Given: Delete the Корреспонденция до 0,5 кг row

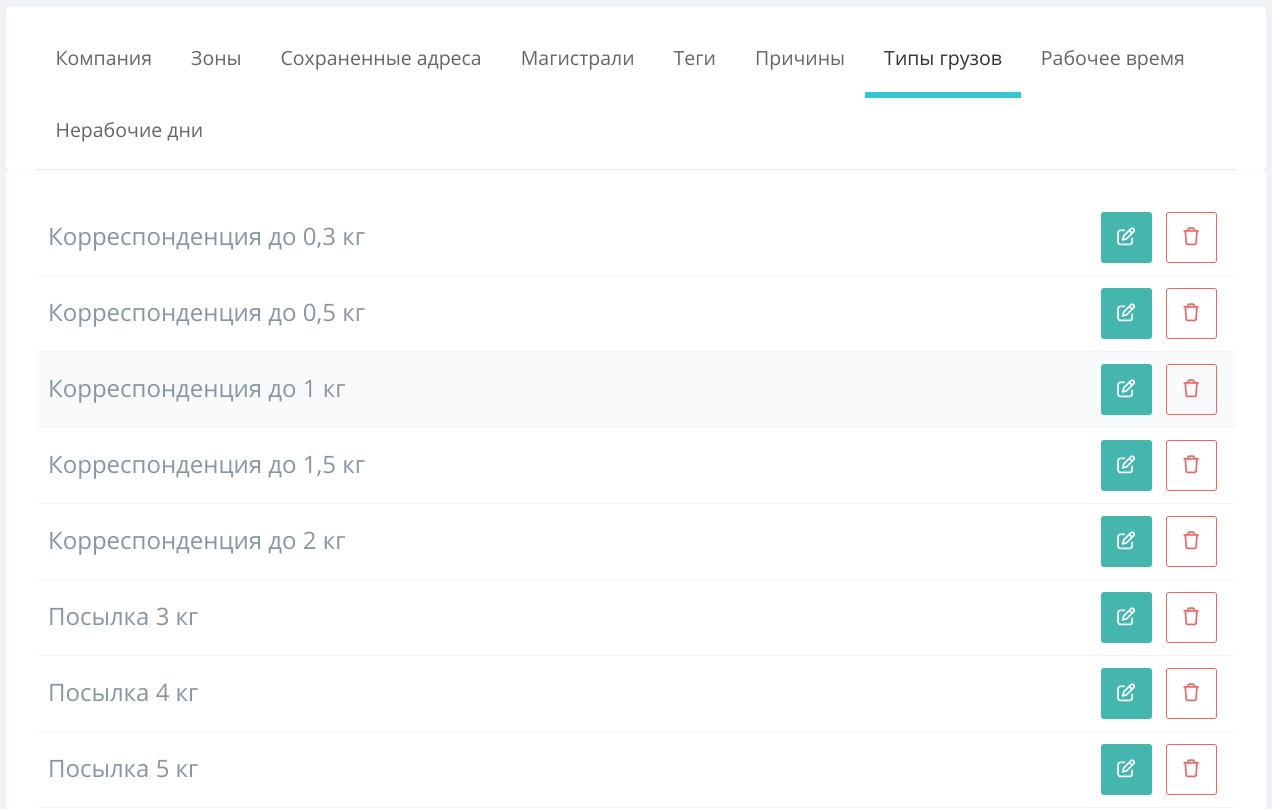Looking at the screenshot, I should coord(1191,313).
